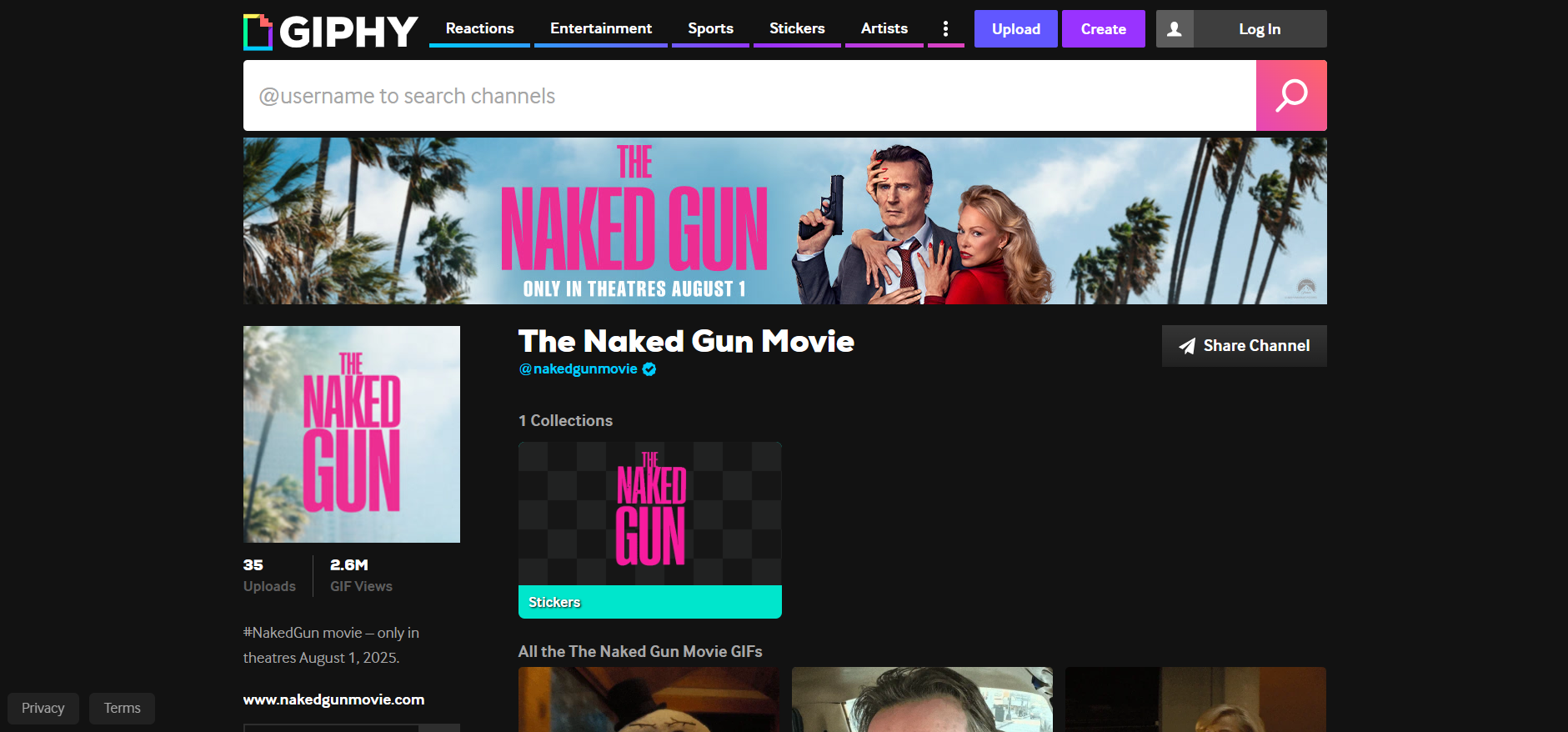Click The Naked Gun banner image
1568x732 pixels.
(x=785, y=221)
